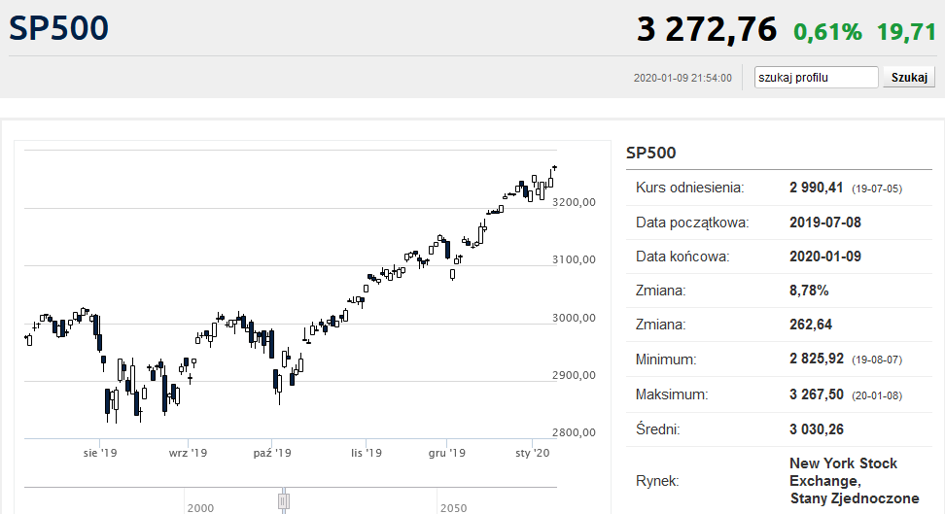Click the sty '20 time axis label

[532, 453]
